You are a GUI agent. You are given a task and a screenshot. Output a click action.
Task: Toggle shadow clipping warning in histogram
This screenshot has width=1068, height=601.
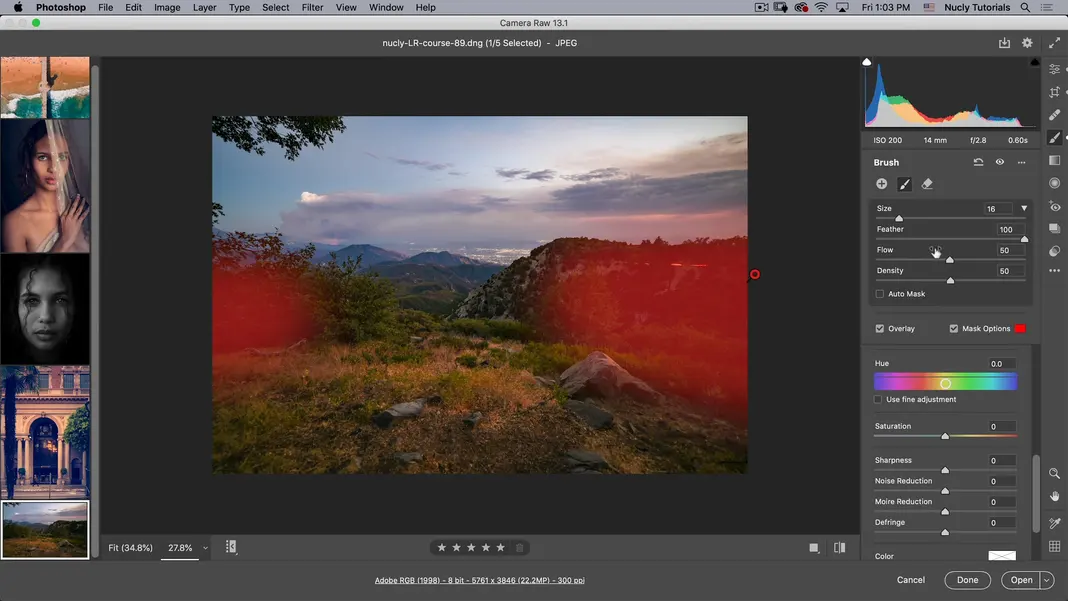(866, 62)
